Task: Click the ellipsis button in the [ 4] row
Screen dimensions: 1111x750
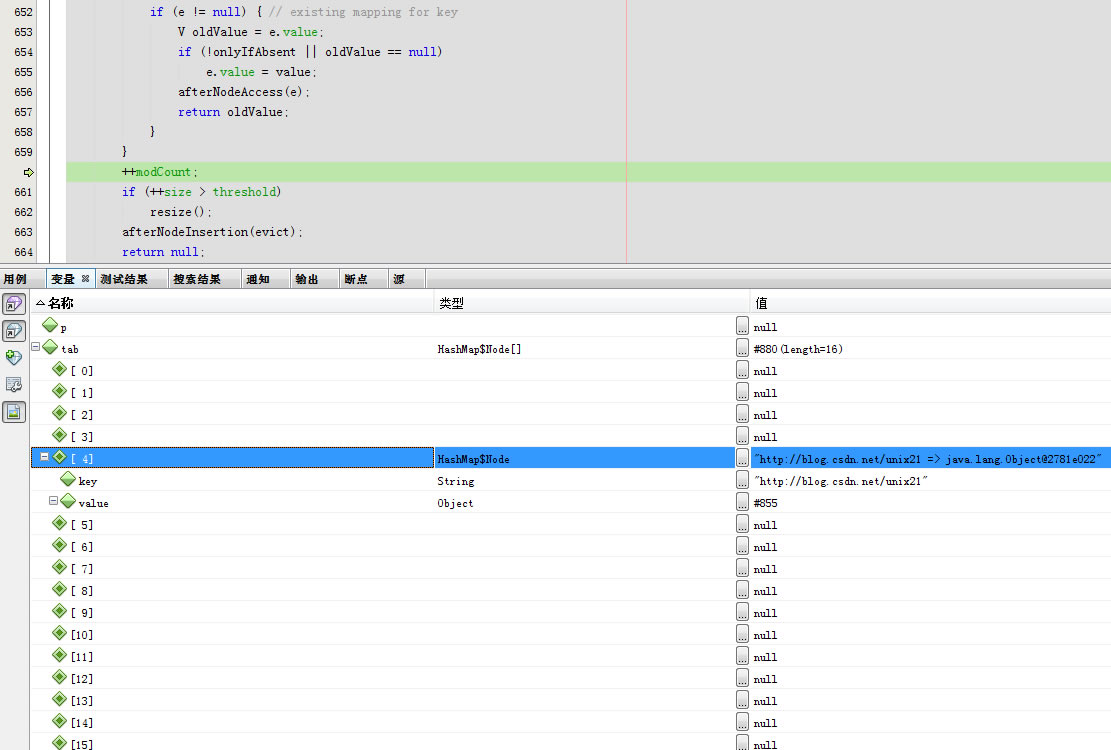Action: pyautogui.click(x=743, y=458)
